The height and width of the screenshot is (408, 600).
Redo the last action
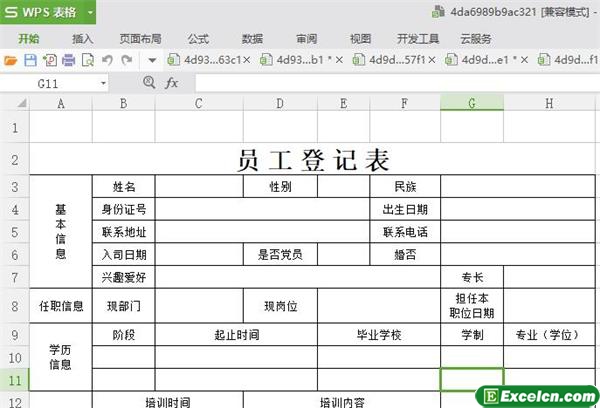(x=127, y=60)
